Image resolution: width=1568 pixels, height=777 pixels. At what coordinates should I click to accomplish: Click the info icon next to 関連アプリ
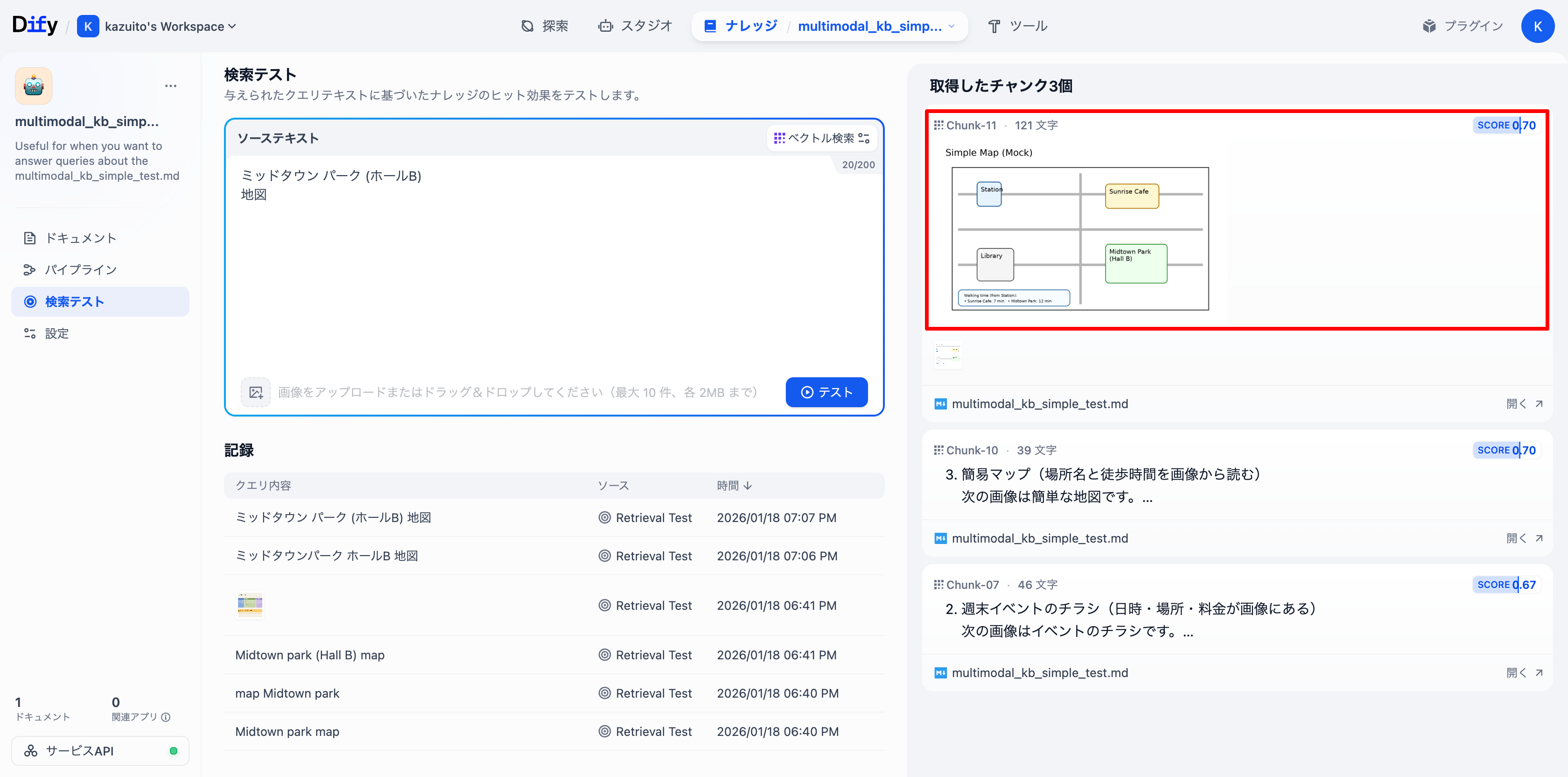(166, 717)
